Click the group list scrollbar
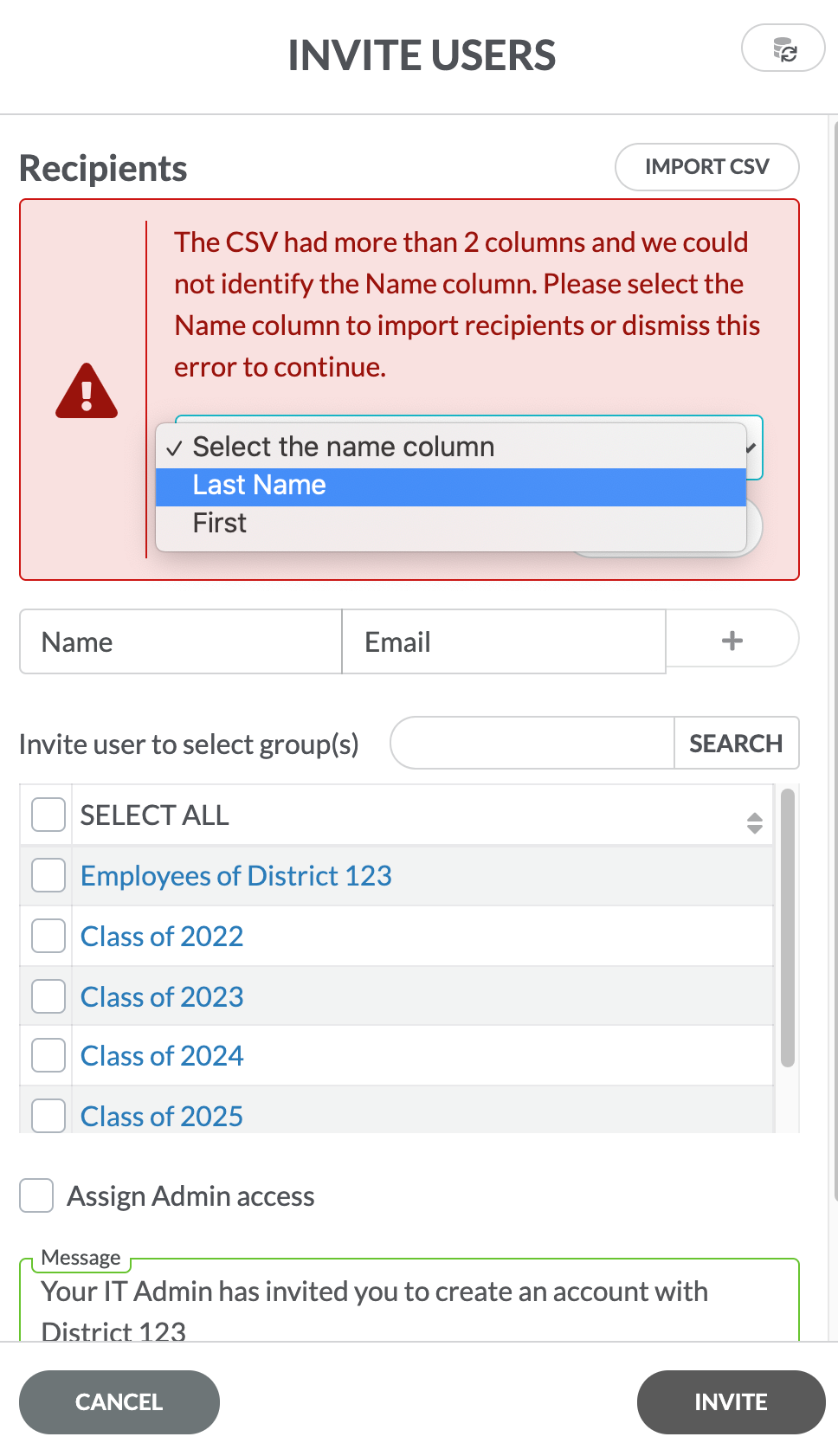This screenshot has height=1456, width=838. tap(787, 926)
